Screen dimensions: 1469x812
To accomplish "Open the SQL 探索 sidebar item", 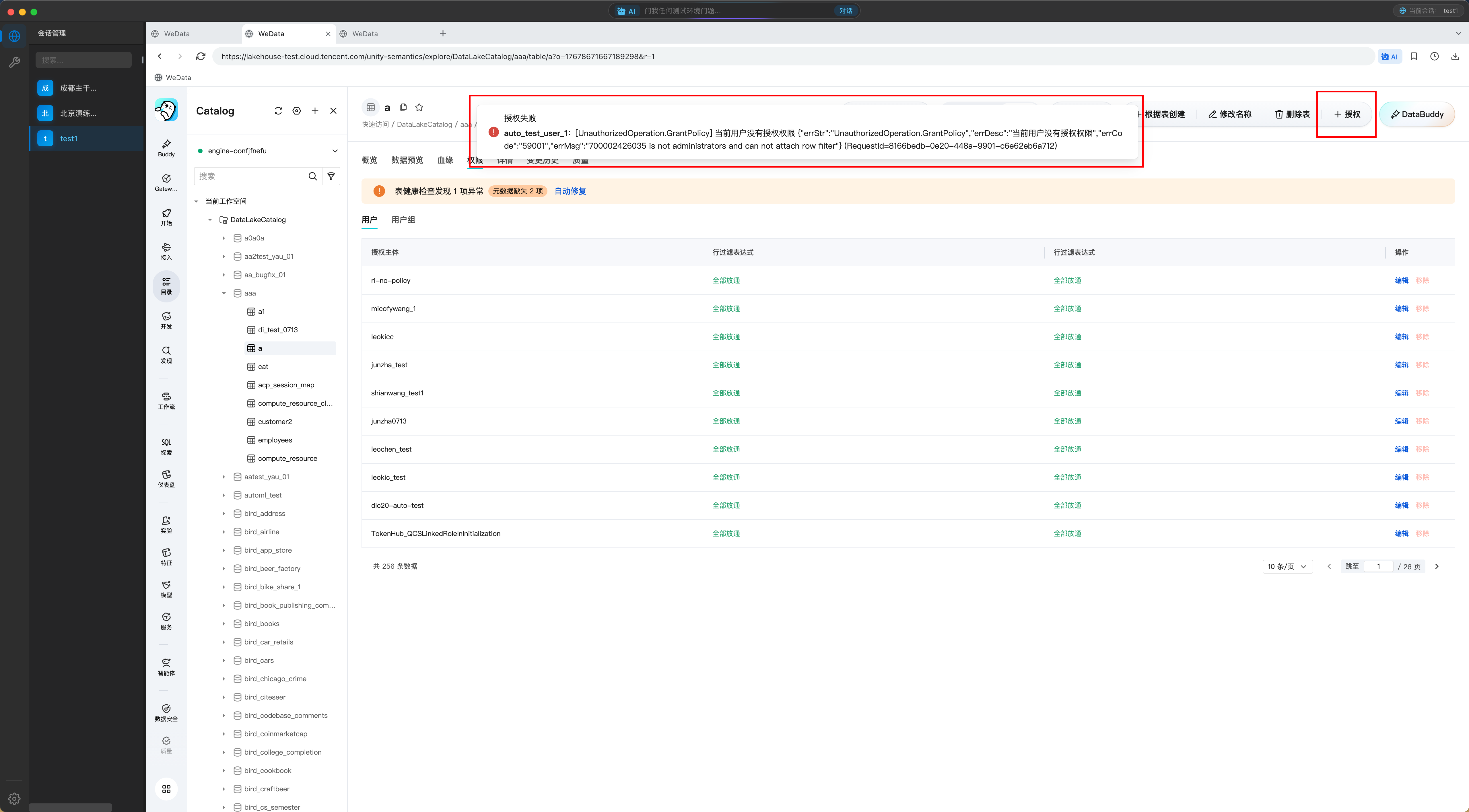I will [x=166, y=446].
